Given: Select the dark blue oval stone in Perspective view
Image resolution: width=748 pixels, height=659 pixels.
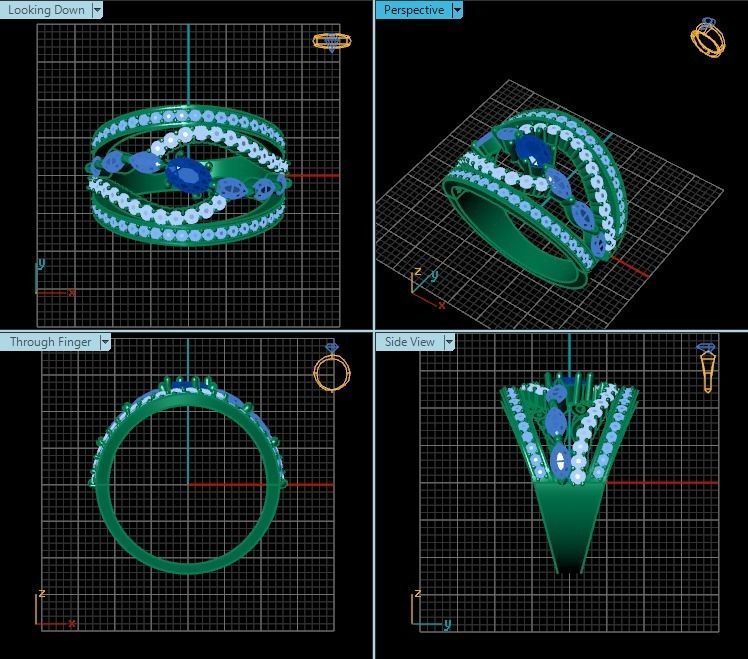Looking at the screenshot, I should click(x=534, y=150).
